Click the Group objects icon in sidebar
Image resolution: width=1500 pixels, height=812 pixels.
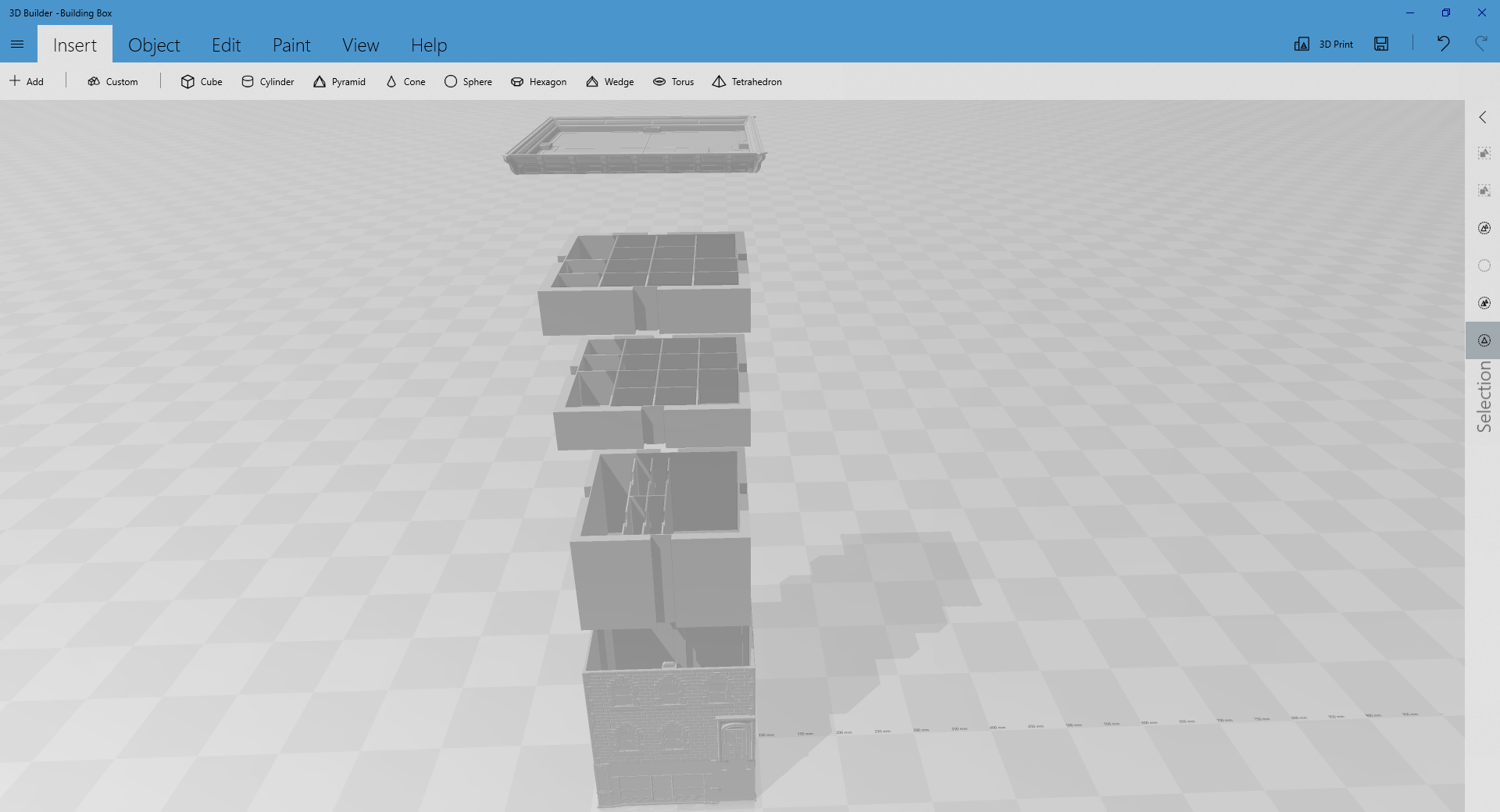1484,153
